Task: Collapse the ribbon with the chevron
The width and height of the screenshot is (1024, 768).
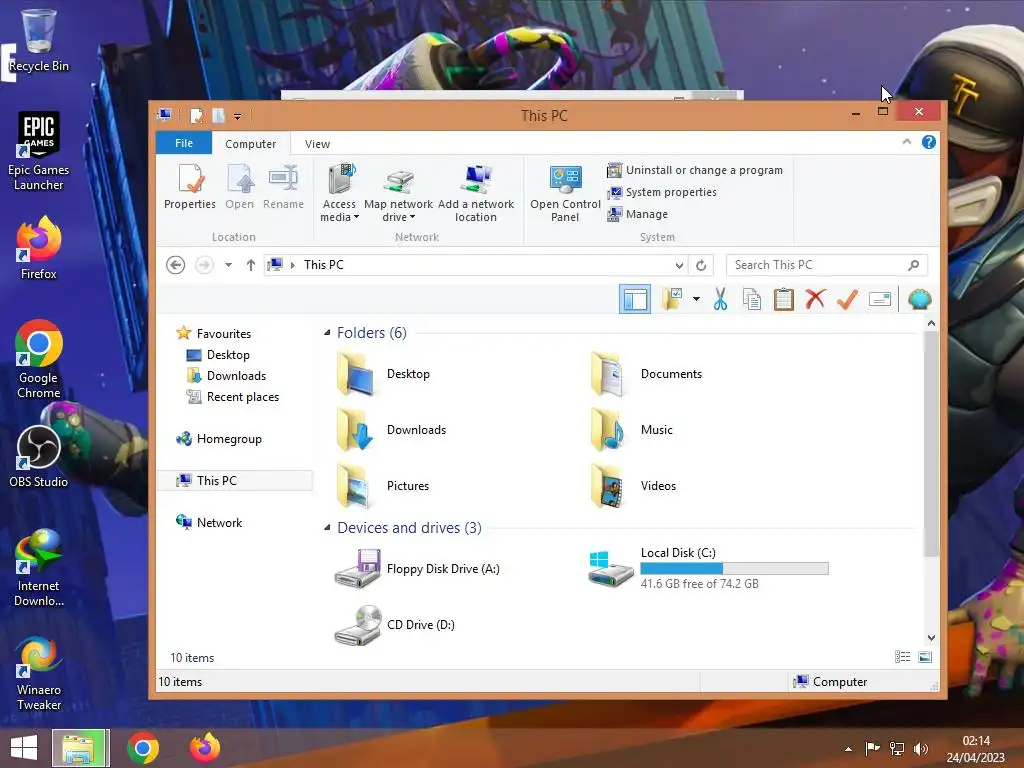Action: pyautogui.click(x=906, y=142)
